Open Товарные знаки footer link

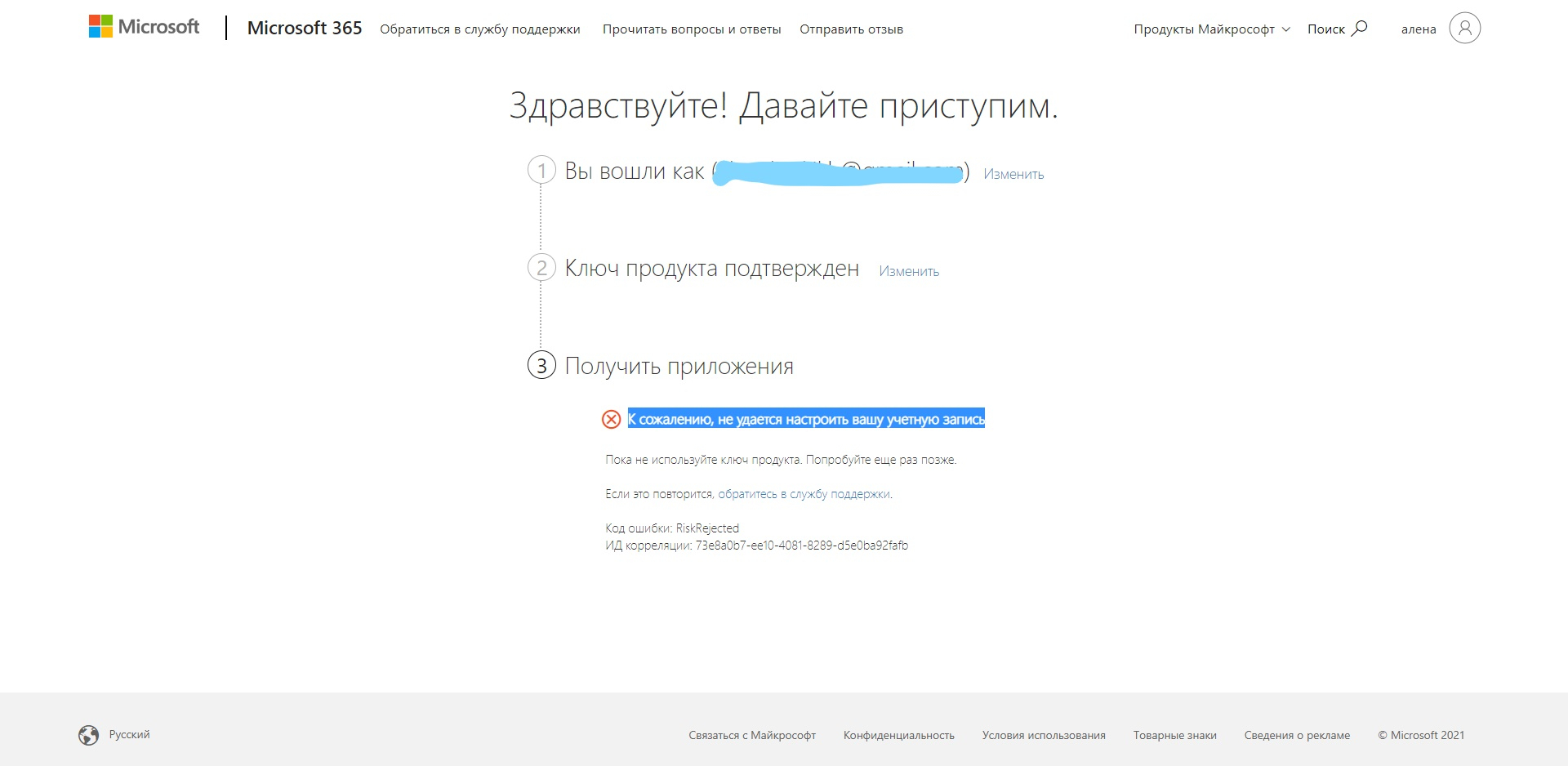coord(1175,735)
